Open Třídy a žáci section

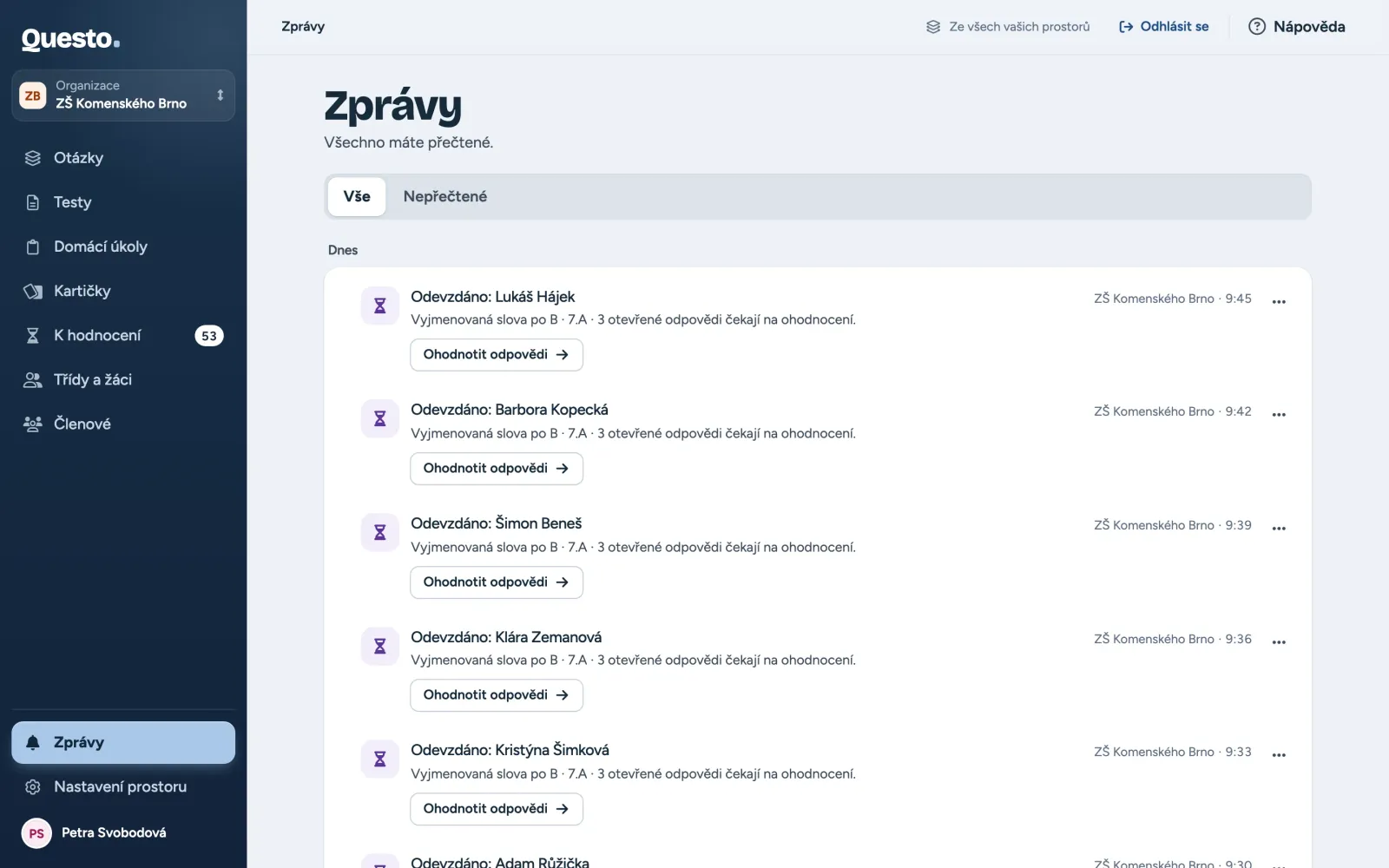click(x=123, y=379)
